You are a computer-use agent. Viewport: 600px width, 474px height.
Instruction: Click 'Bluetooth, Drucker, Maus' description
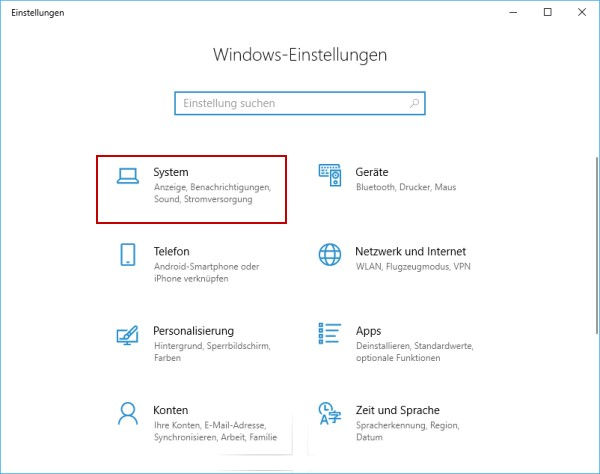point(406,187)
